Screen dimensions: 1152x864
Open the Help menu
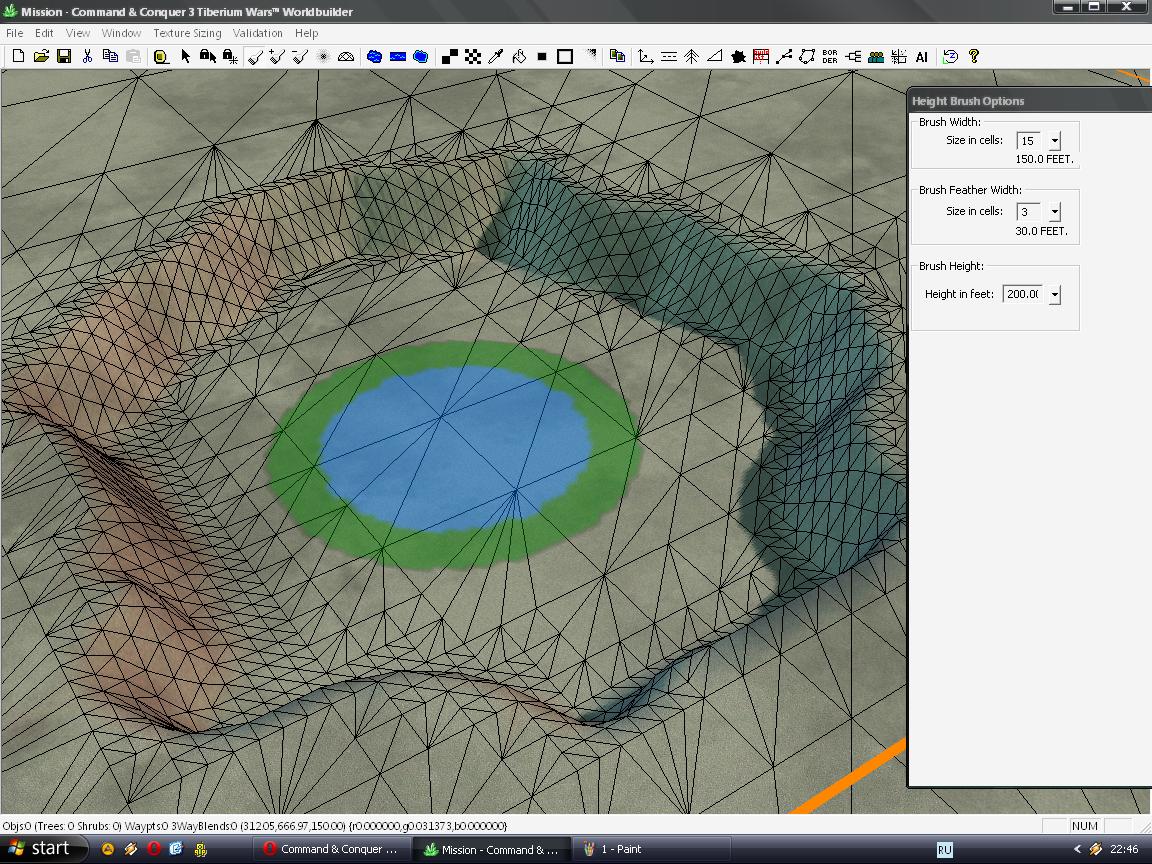click(306, 33)
